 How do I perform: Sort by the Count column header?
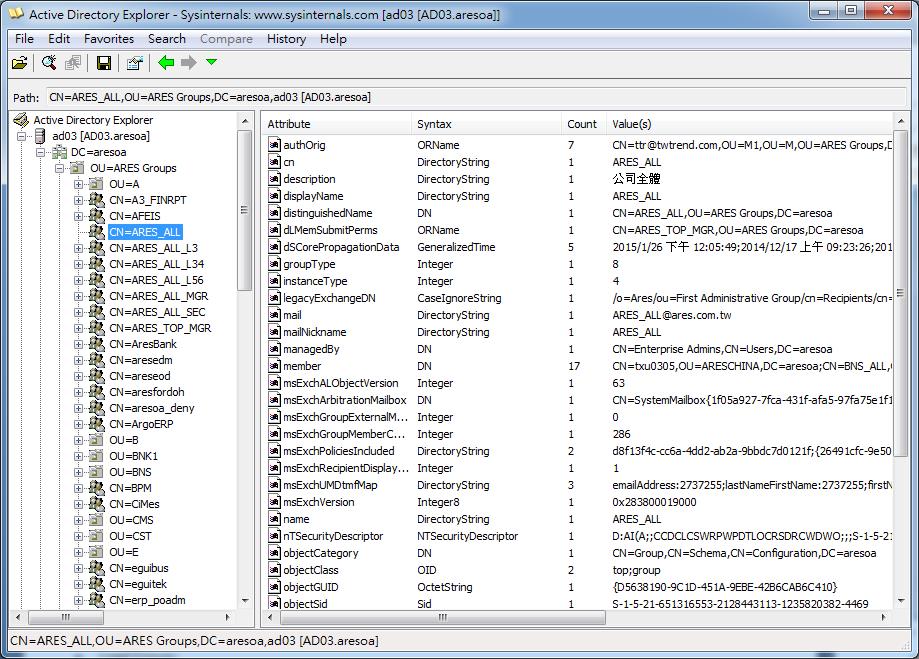[583, 124]
